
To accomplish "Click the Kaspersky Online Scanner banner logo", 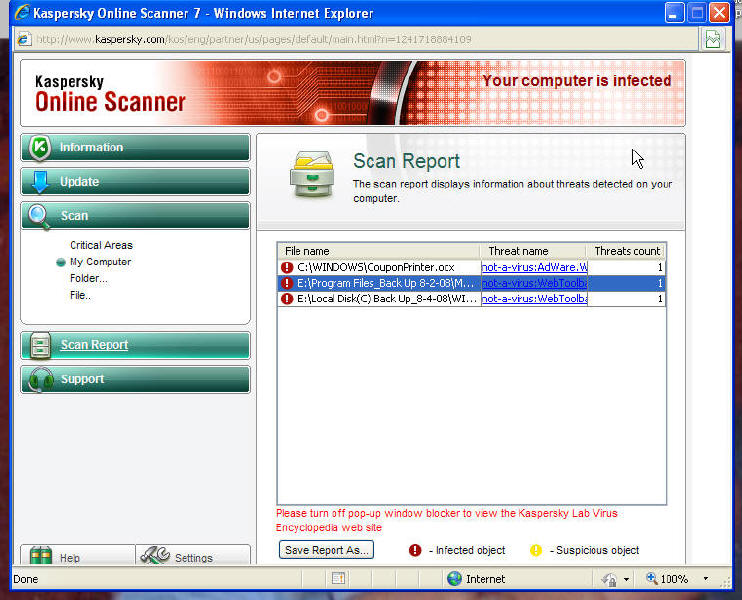I will point(110,94).
